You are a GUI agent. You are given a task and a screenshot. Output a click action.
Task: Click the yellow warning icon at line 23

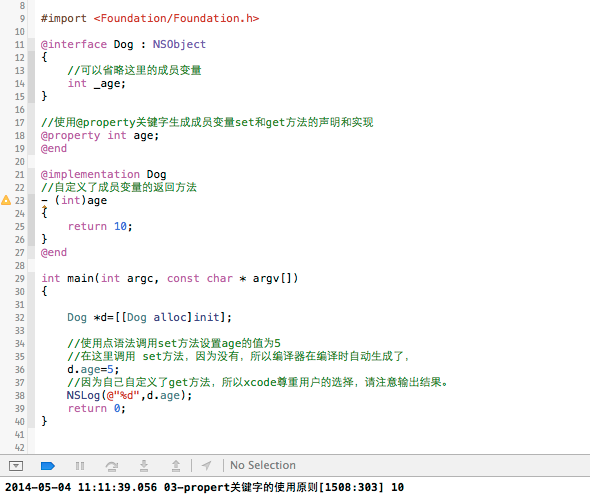pos(6,200)
